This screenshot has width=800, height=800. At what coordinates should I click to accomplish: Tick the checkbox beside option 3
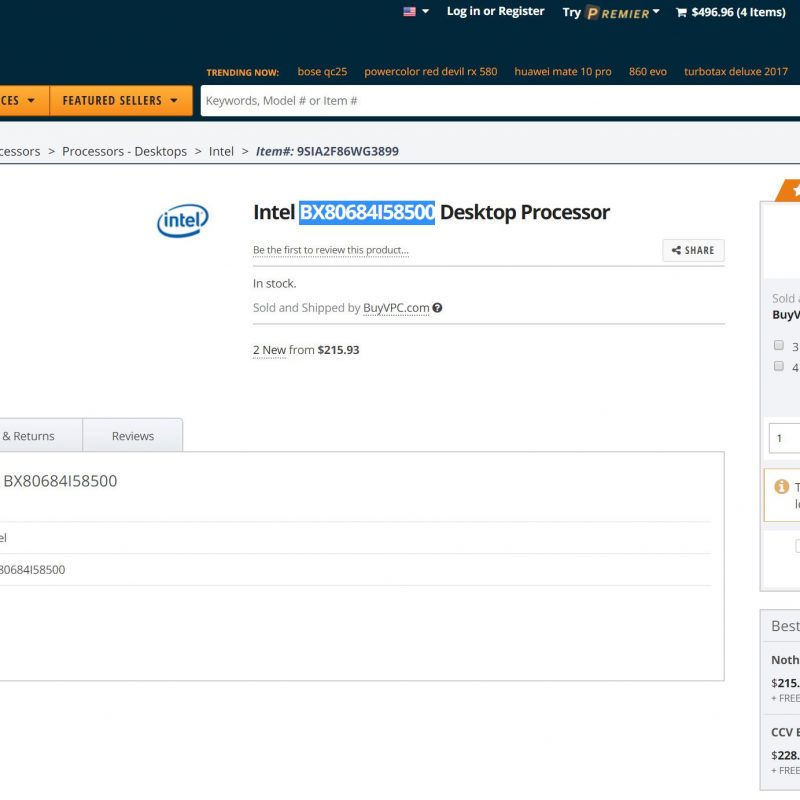pos(779,345)
